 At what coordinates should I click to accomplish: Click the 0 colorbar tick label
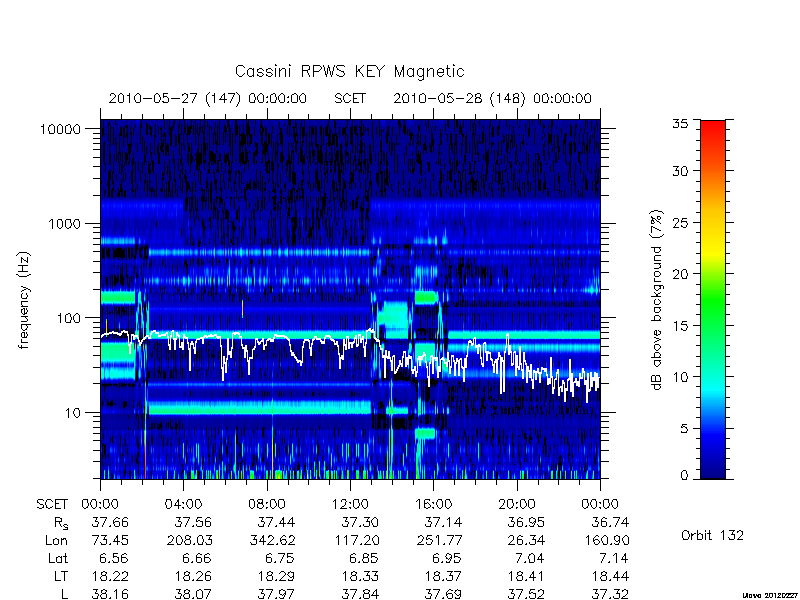tap(684, 476)
